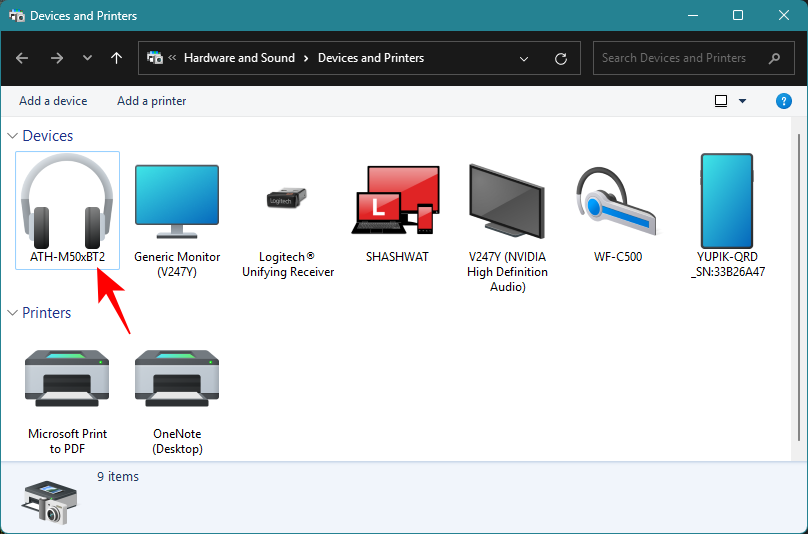Click Devices and Printers breadcrumb segment

371,58
